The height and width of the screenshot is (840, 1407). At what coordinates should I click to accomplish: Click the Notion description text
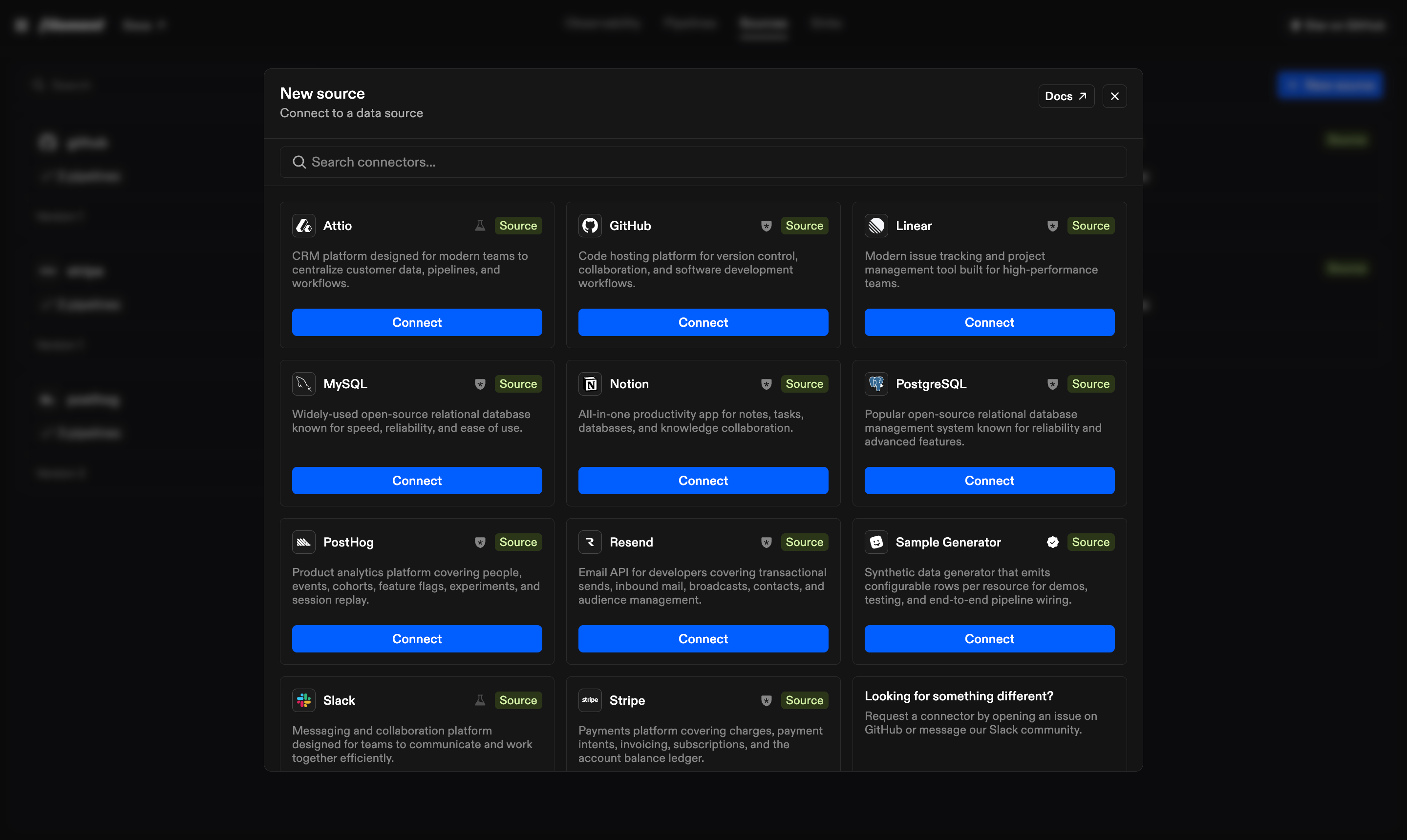(x=691, y=421)
